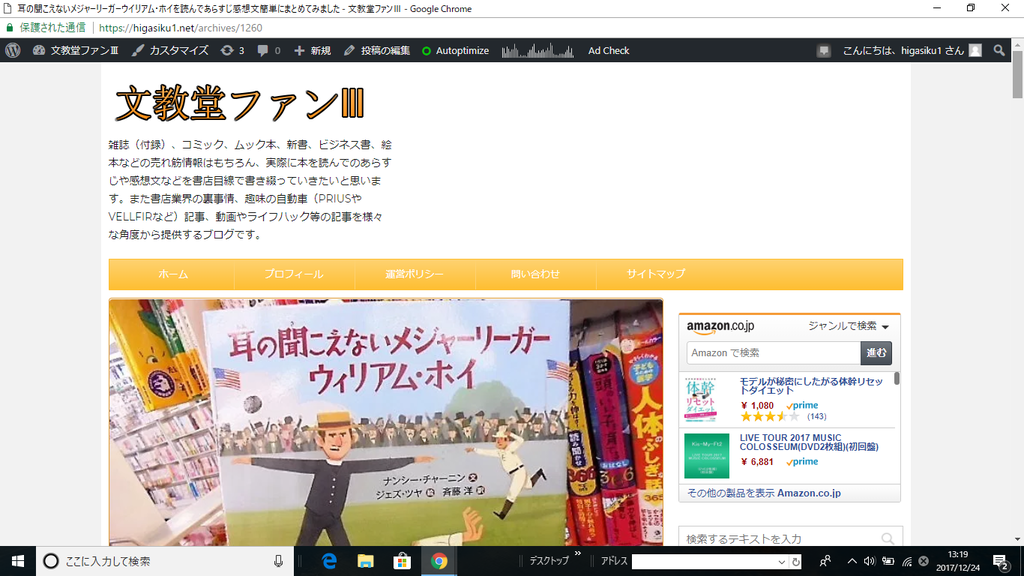Open LIVE TOUR 2017 MUSIC COLOSSEUM link
The width and height of the screenshot is (1024, 576).
click(x=809, y=442)
